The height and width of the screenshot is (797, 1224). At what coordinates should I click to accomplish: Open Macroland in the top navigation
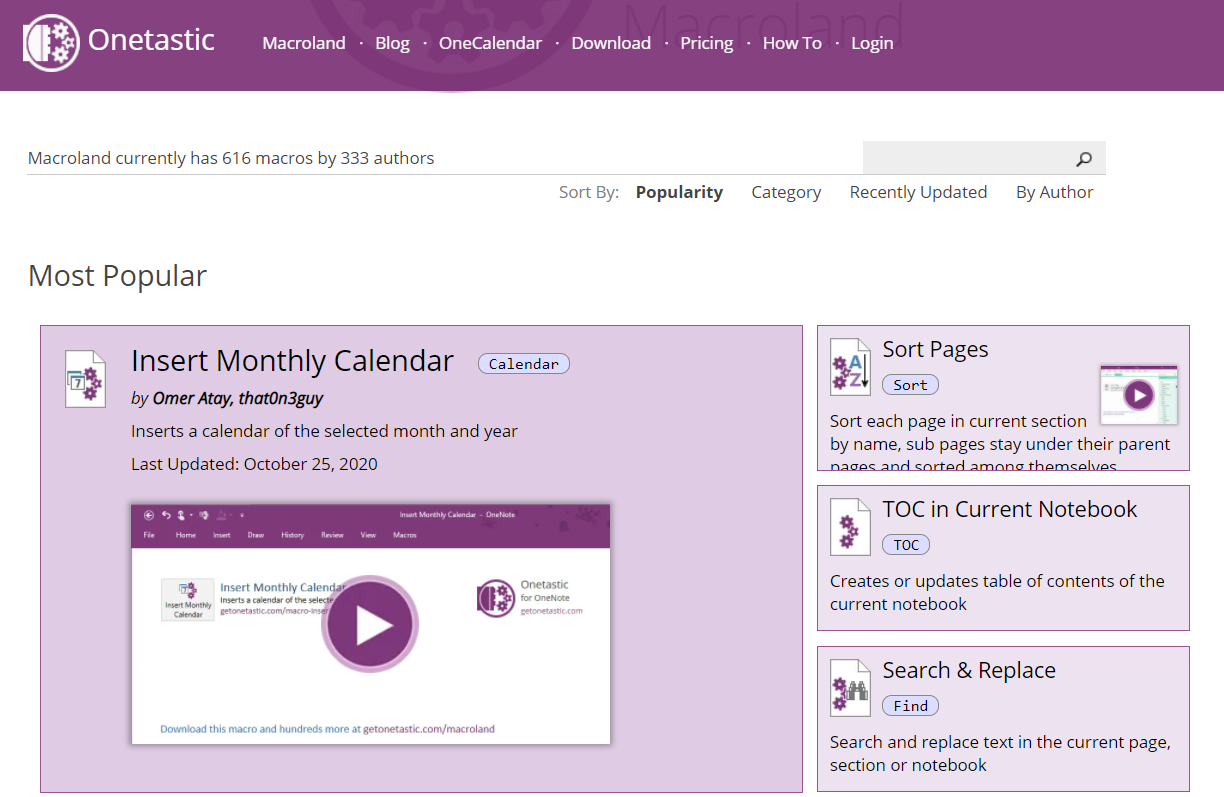(x=304, y=43)
